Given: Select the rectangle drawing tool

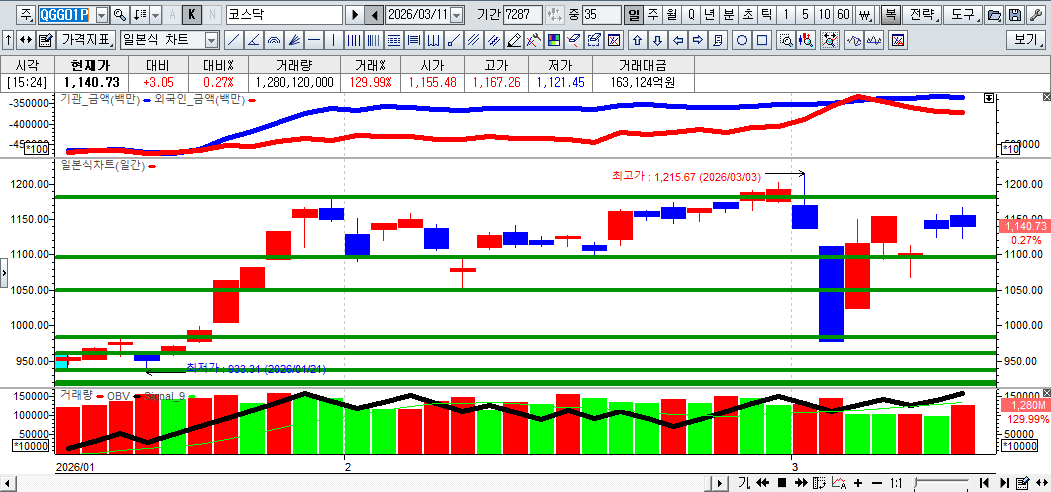Looking at the screenshot, I should [x=762, y=40].
